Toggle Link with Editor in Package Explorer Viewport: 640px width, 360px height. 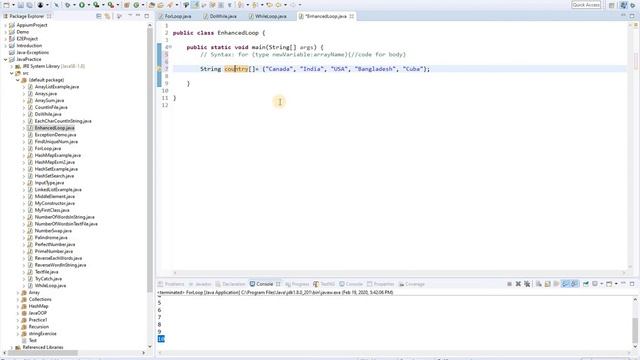click(107, 16)
